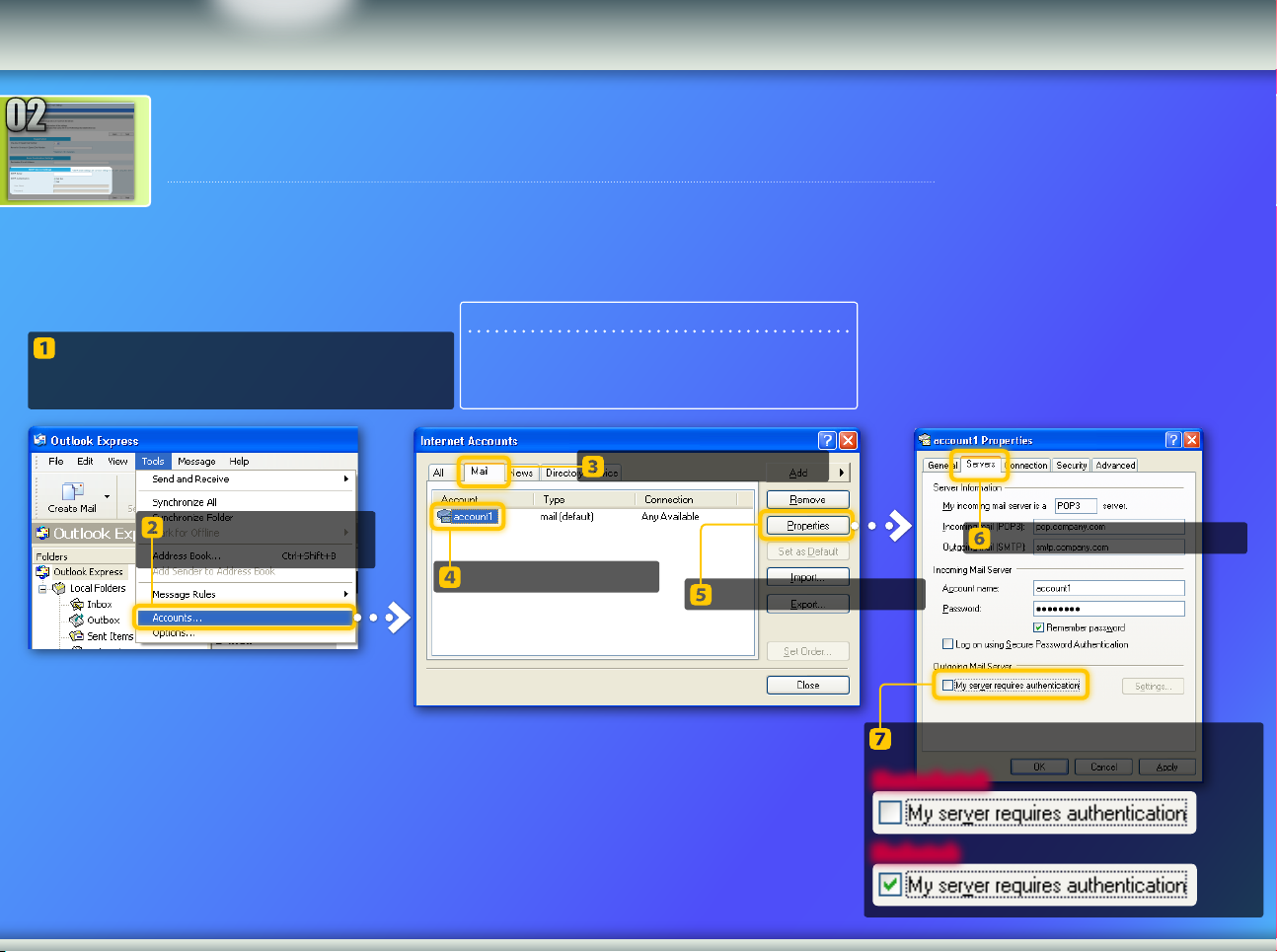Click the Local Folders icon
Image resolution: width=1277 pixels, height=952 pixels.
click(59, 588)
